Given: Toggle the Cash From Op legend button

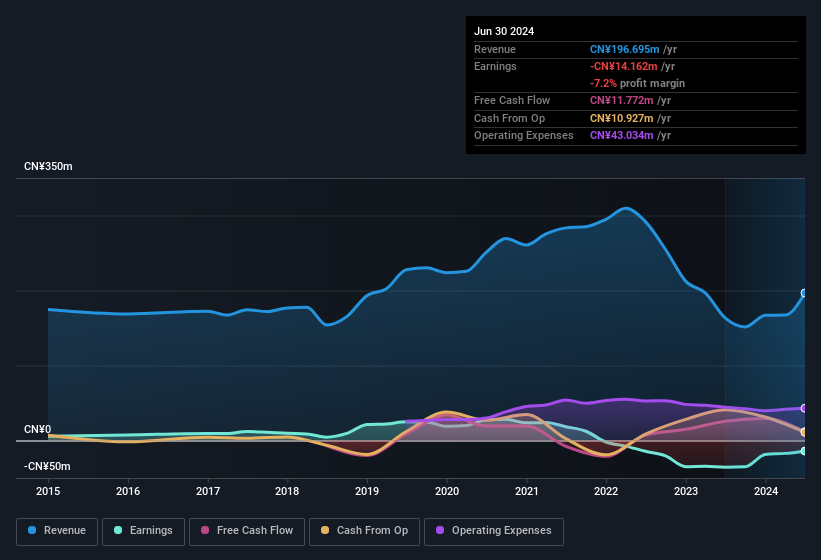Looking at the screenshot, I should click(364, 531).
